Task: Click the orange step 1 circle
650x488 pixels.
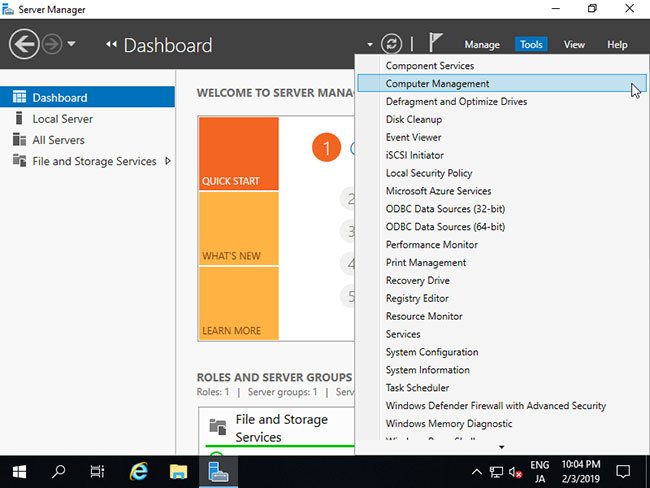Action: [x=326, y=148]
